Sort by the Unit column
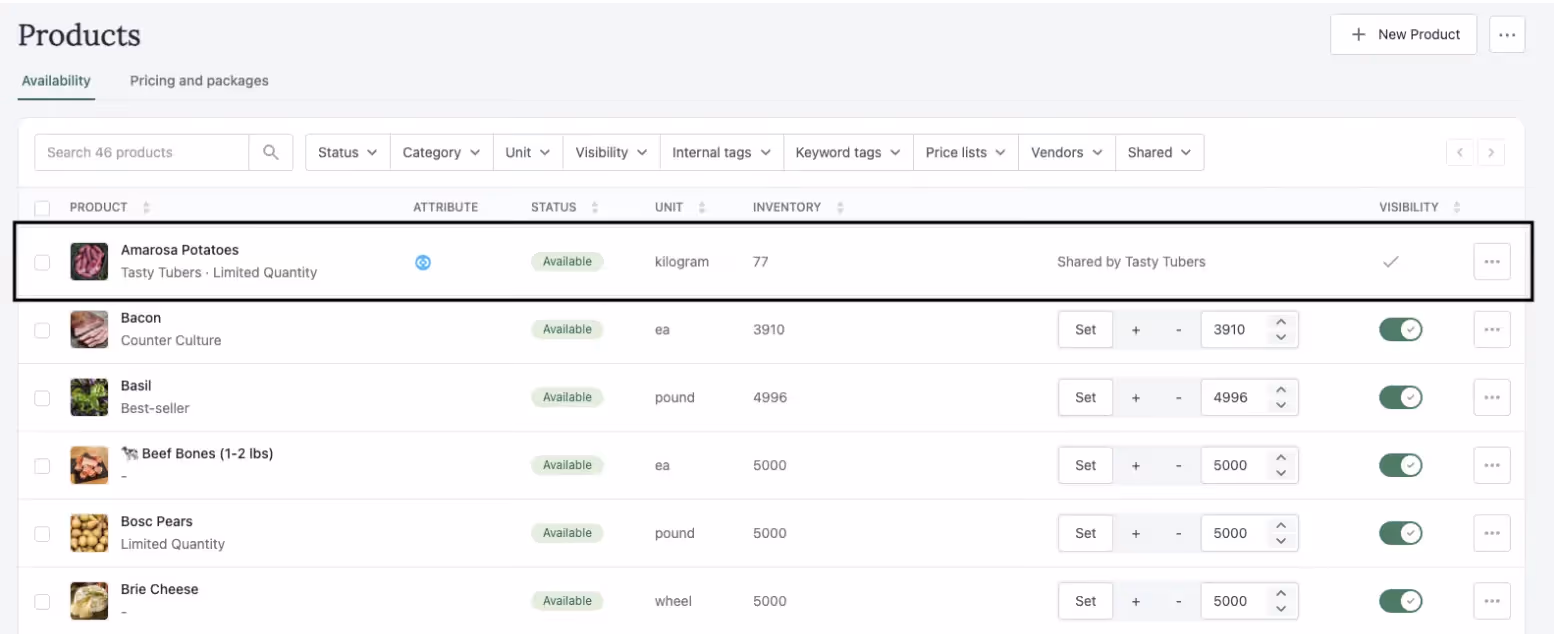The width and height of the screenshot is (1554, 634). tap(701, 207)
